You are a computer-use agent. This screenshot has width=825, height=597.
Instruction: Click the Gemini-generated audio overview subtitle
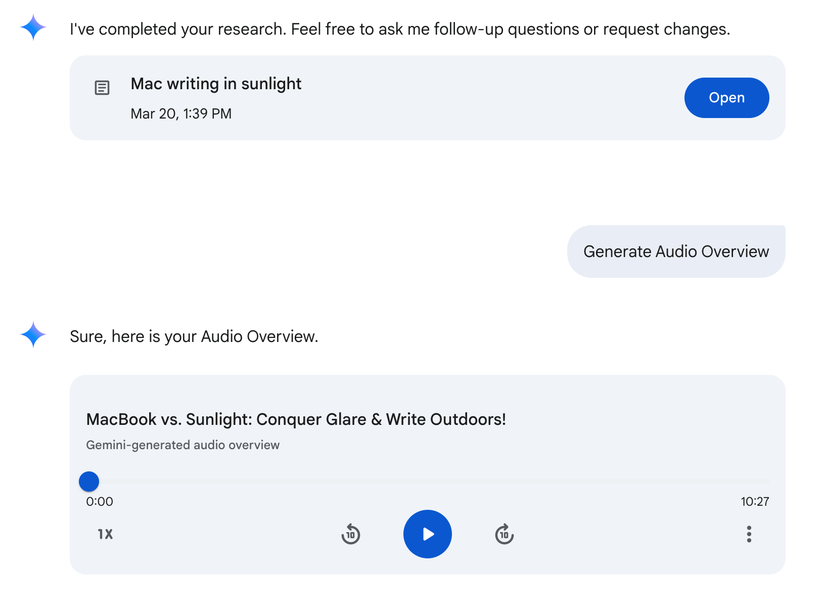click(x=183, y=445)
